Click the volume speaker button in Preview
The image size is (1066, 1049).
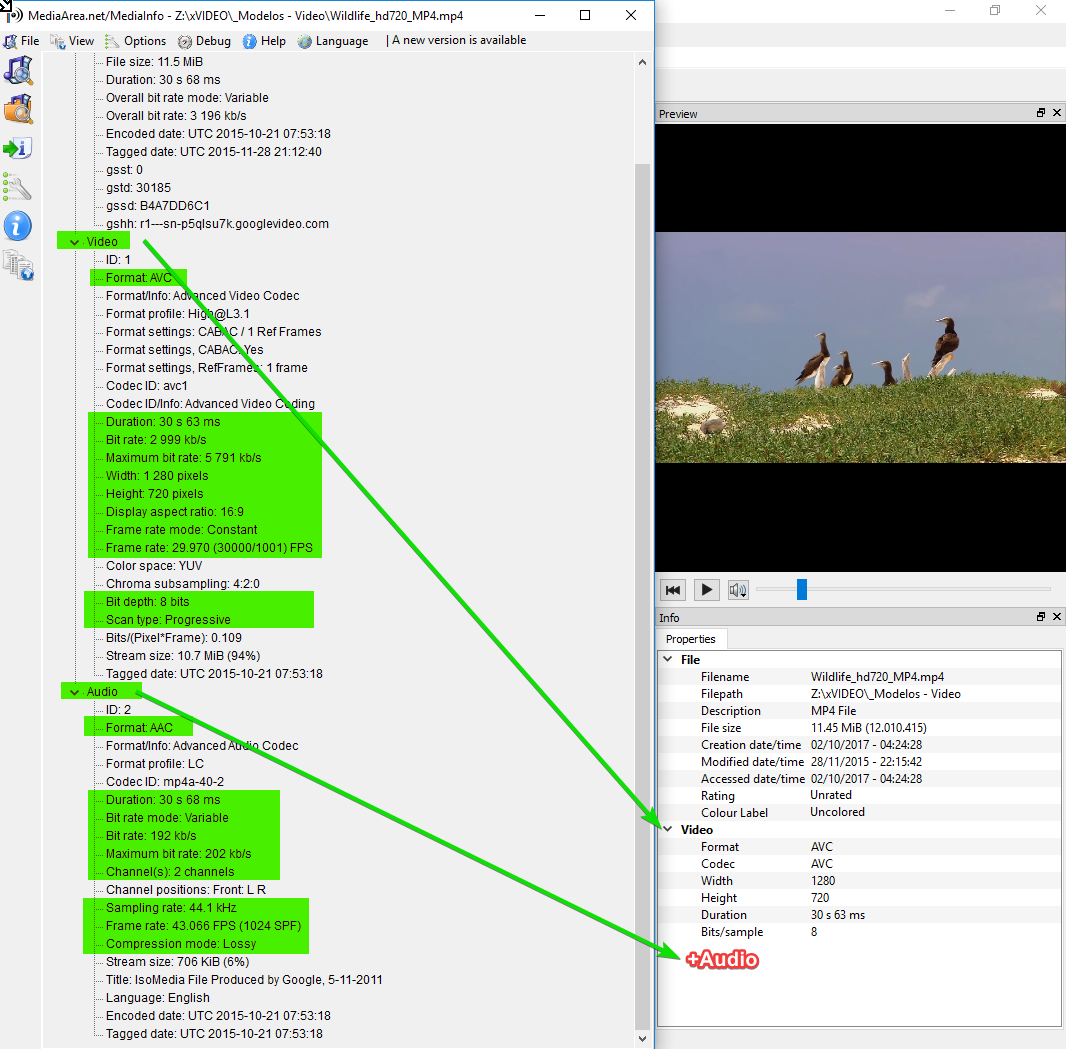click(x=738, y=589)
